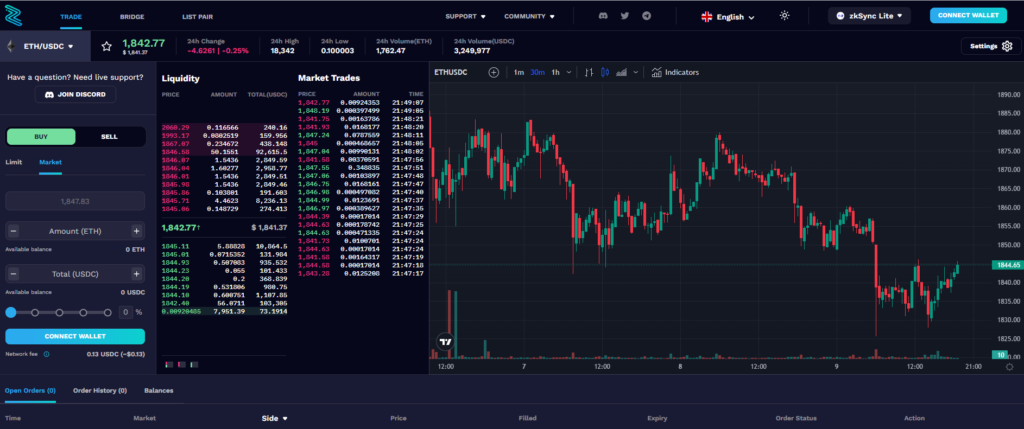1024x429 pixels.
Task: Favorite ETH/USDC with the star icon
Action: pos(107,46)
